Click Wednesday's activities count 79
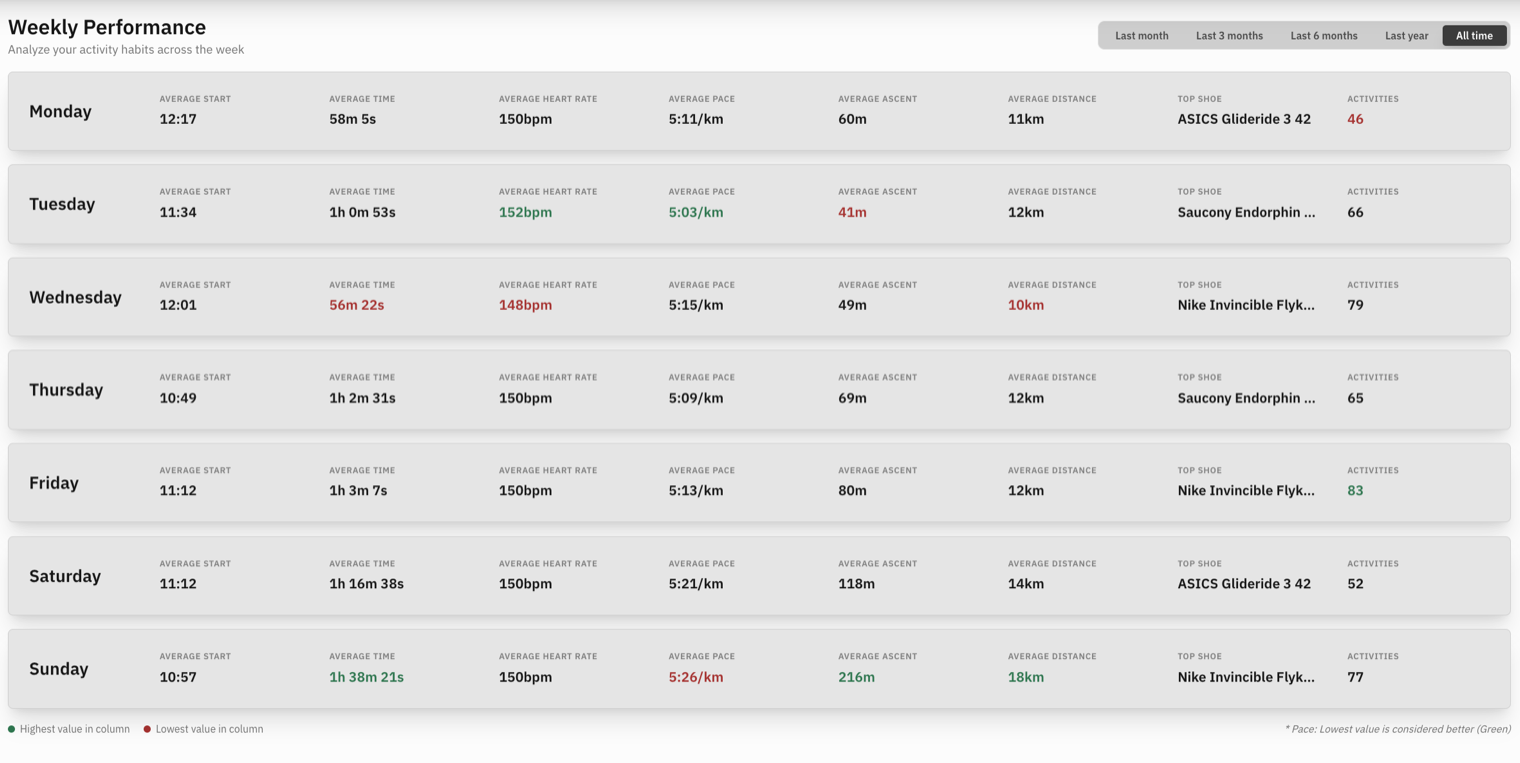 (x=1355, y=305)
